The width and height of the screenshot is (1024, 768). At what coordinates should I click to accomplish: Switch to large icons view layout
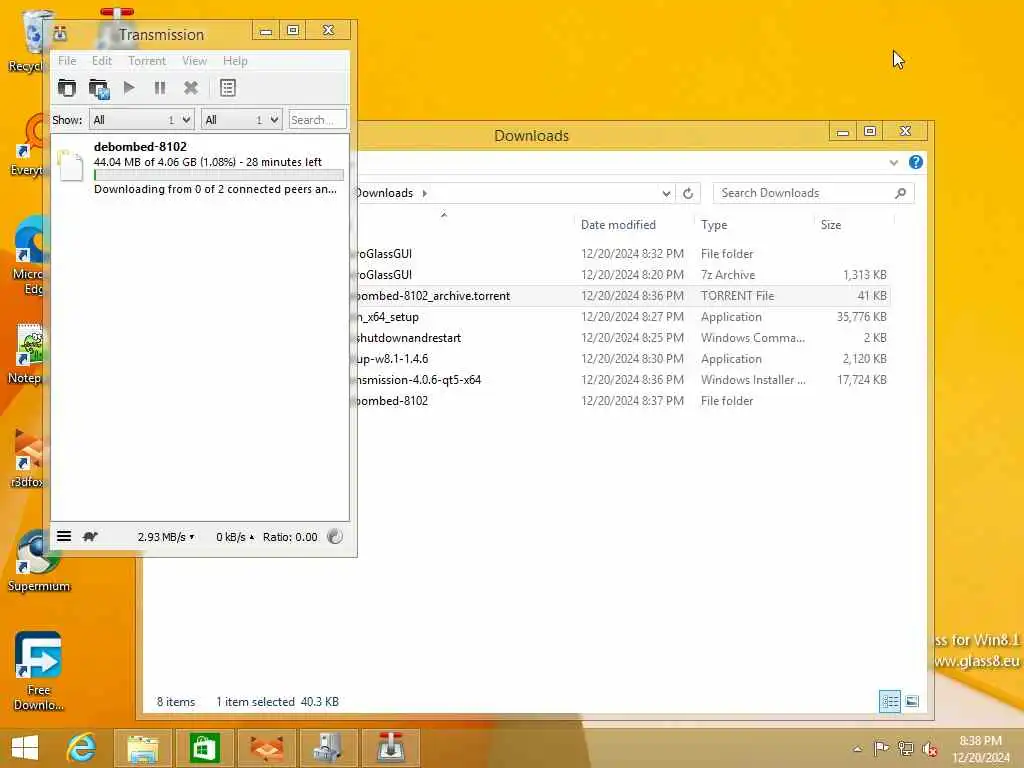pyautogui.click(x=912, y=701)
